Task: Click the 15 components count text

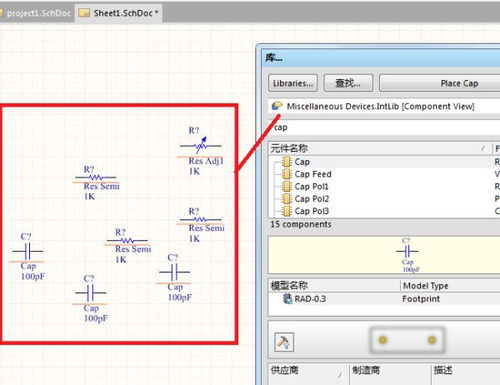Action: [x=301, y=224]
